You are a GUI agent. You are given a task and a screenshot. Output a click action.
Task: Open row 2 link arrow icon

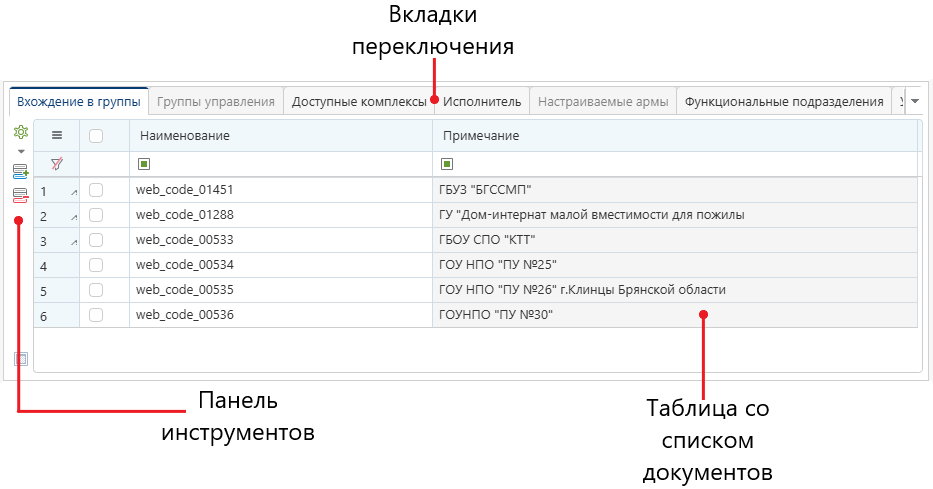[74, 217]
